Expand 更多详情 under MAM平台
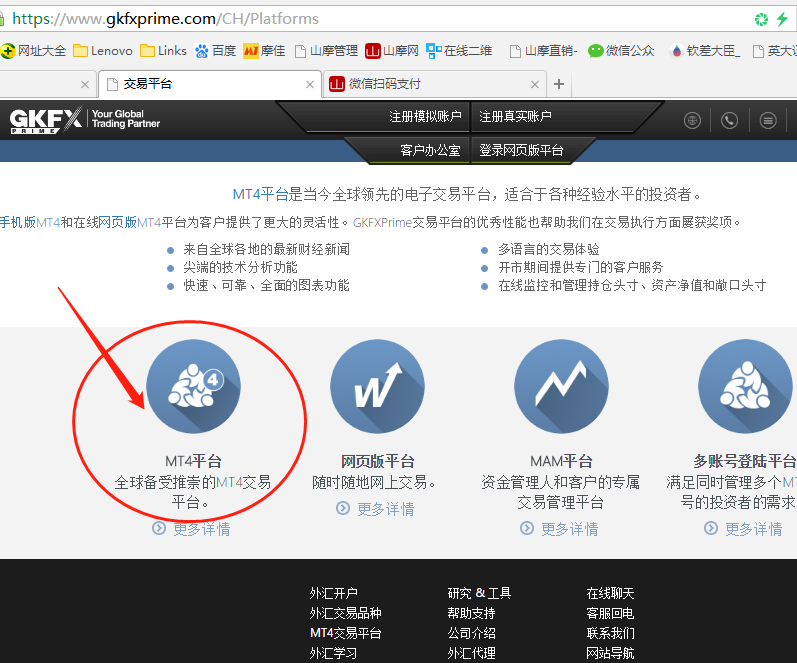 pyautogui.click(x=560, y=529)
